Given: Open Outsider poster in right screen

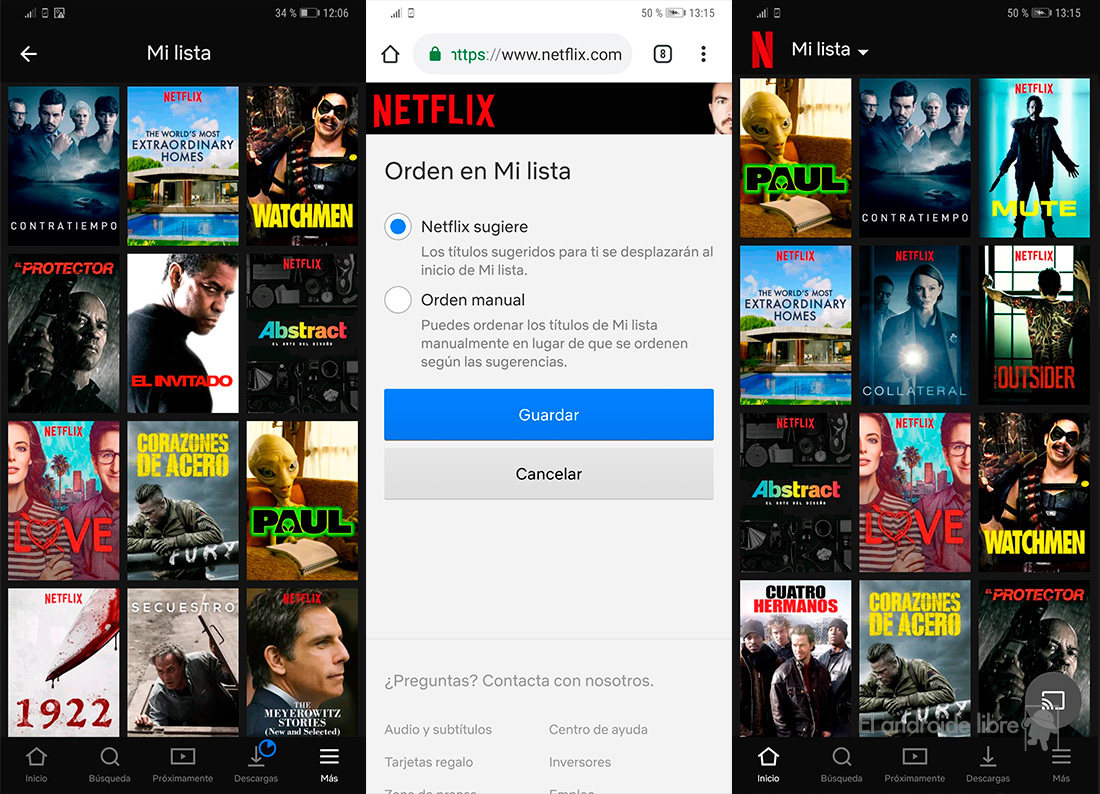Looking at the screenshot, I should (1034, 325).
